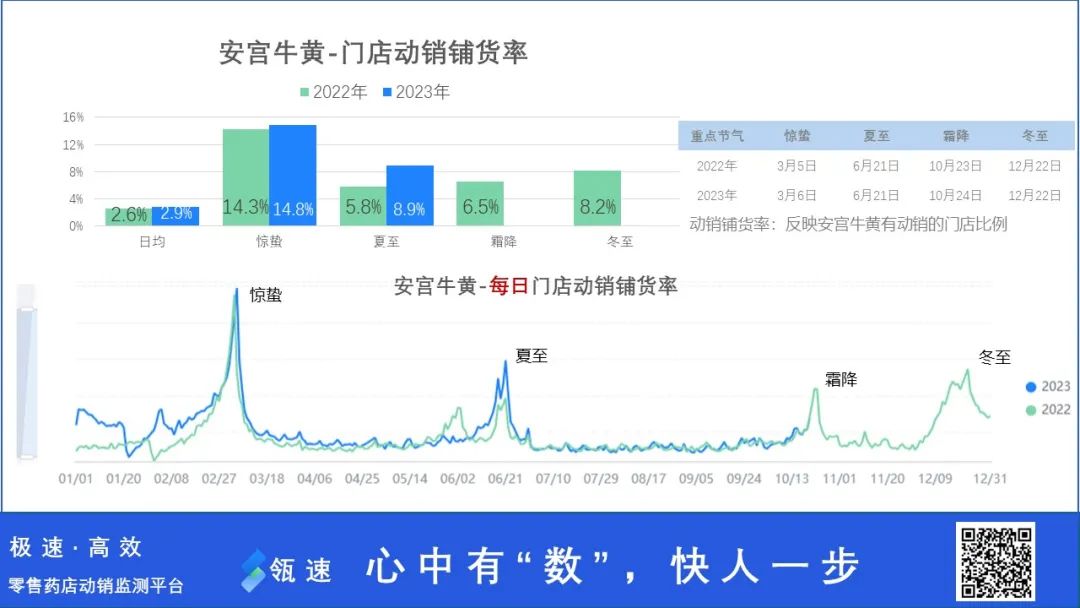The width and height of the screenshot is (1080, 608).
Task: Click the 12% y-axis label
Action: pos(73,145)
